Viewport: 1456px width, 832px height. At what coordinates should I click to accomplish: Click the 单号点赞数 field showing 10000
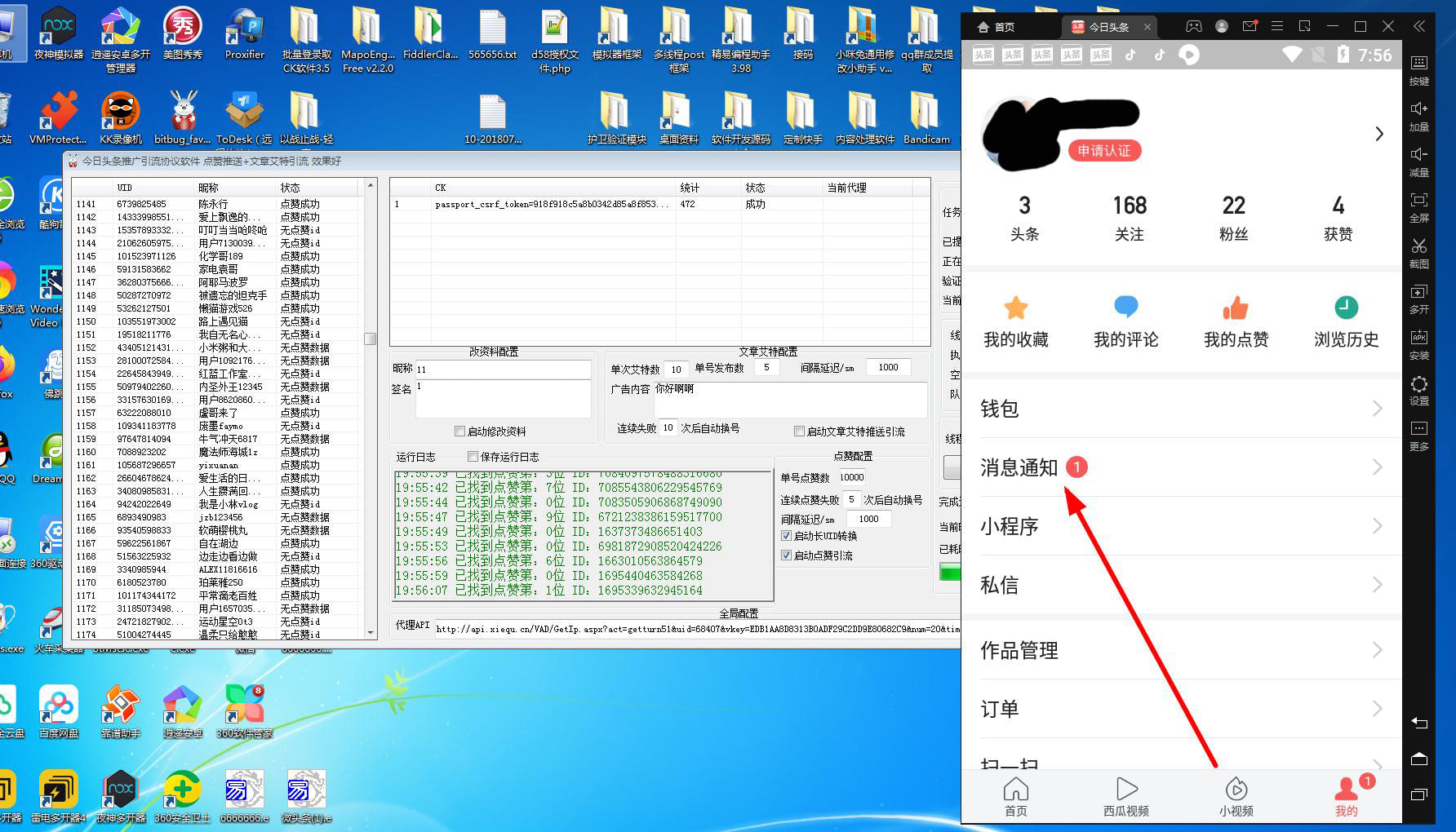pos(852,478)
